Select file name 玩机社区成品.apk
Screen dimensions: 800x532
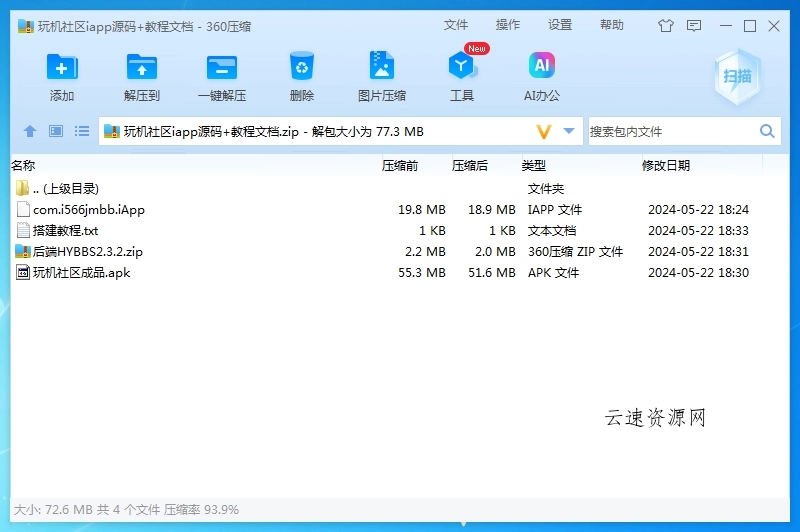click(82, 272)
